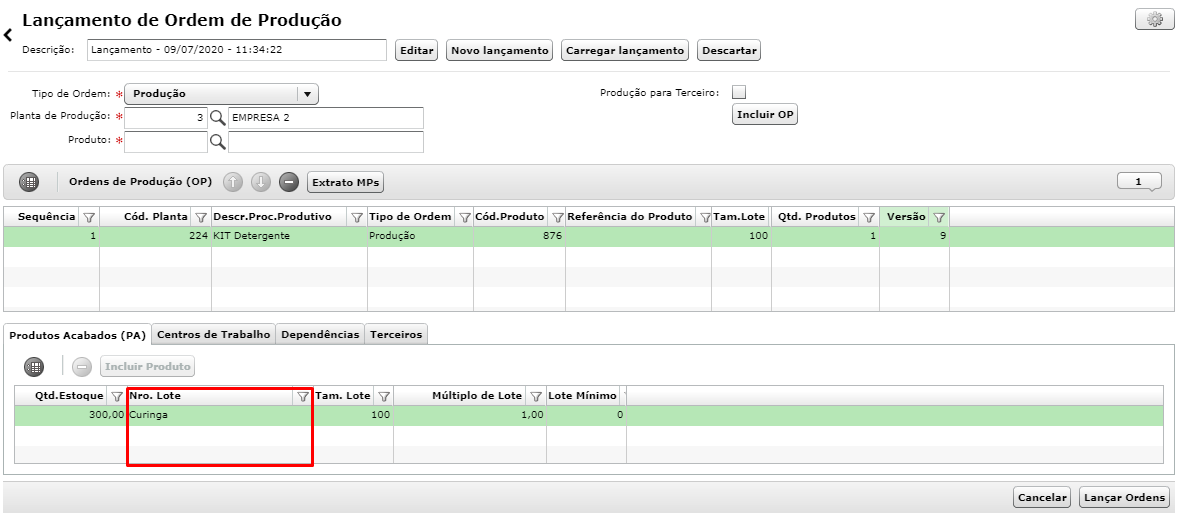The height and width of the screenshot is (515, 1179).
Task: Open settings via the gear icon
Action: click(x=1154, y=20)
